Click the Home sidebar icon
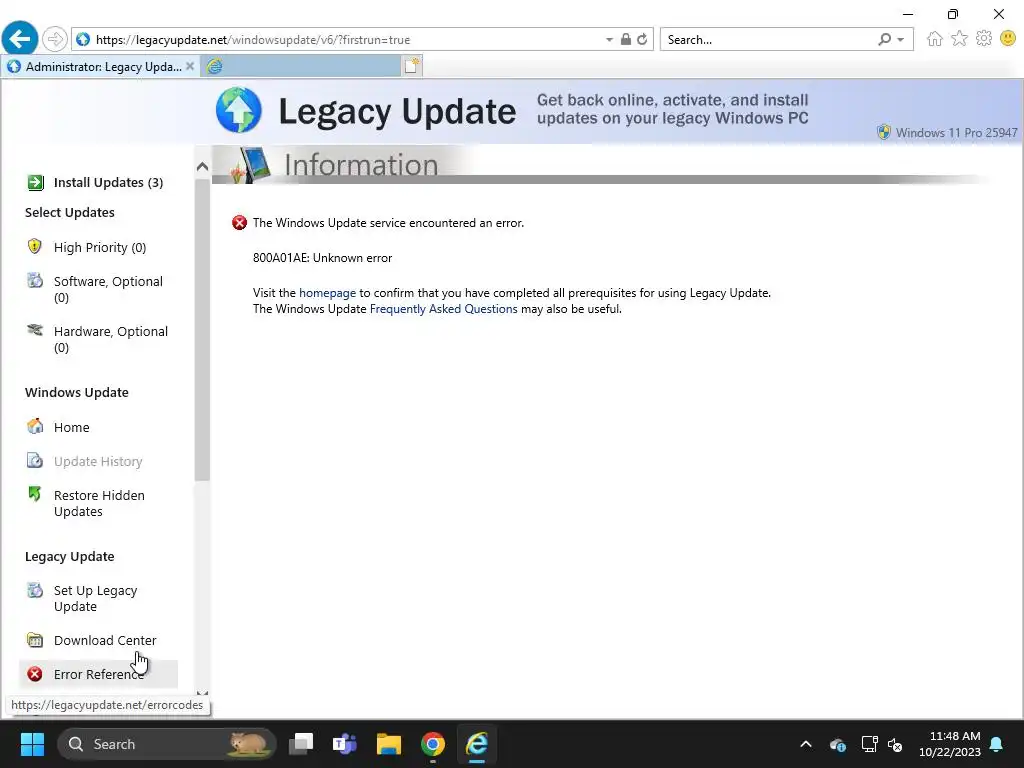Screen dimensions: 1024x768 35,426
